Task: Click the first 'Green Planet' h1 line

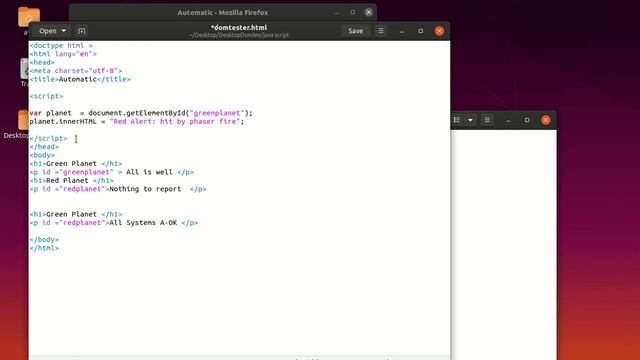Action: [x=76, y=164]
